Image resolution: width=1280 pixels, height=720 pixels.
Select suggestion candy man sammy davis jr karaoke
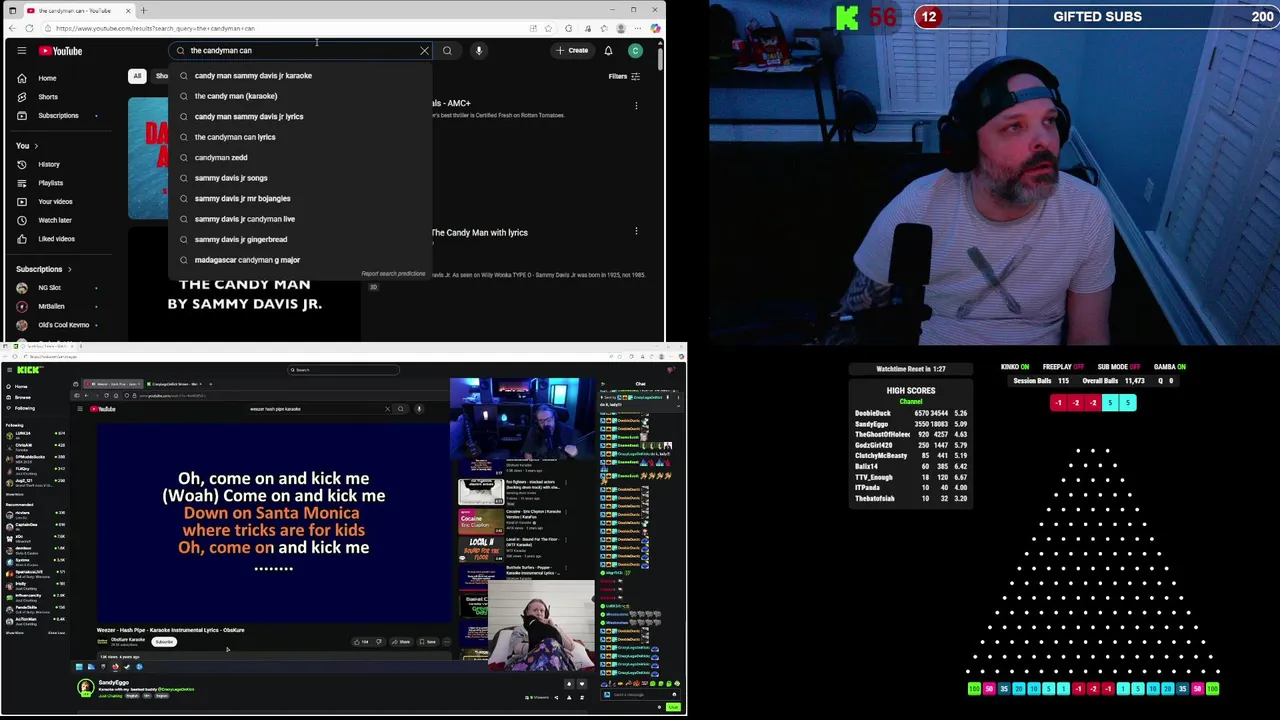click(x=300, y=75)
